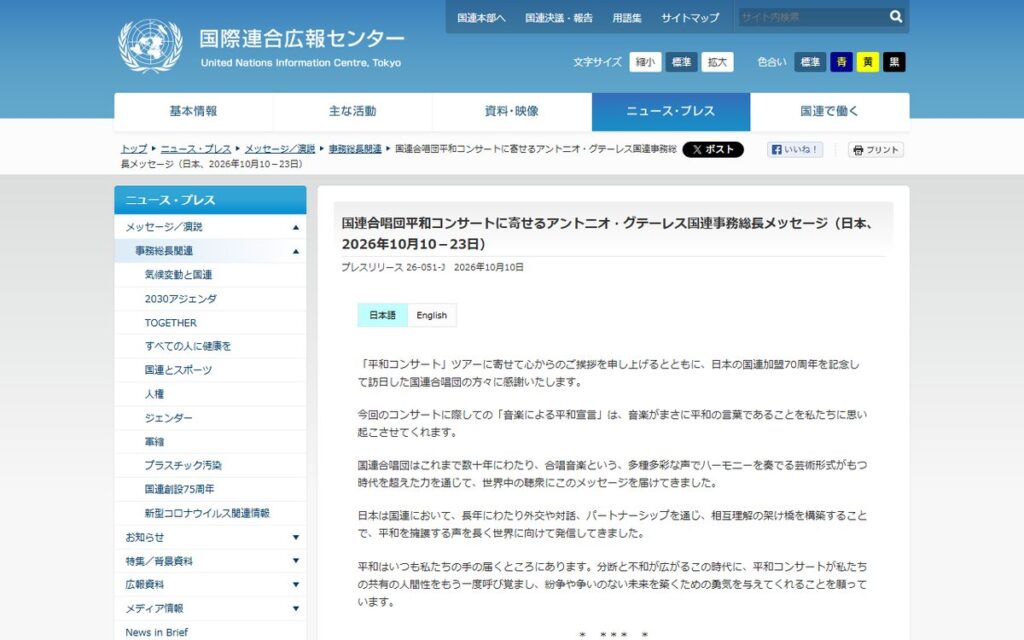Expand 特集／背景資料 sidebar section
The image size is (1024, 640).
pyautogui.click(x=296, y=561)
